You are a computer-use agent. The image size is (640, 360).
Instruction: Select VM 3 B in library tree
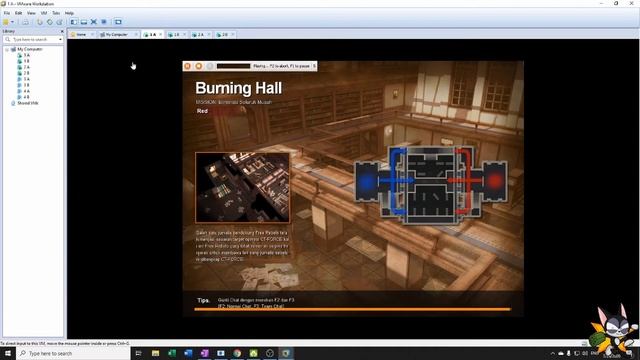click(23, 85)
